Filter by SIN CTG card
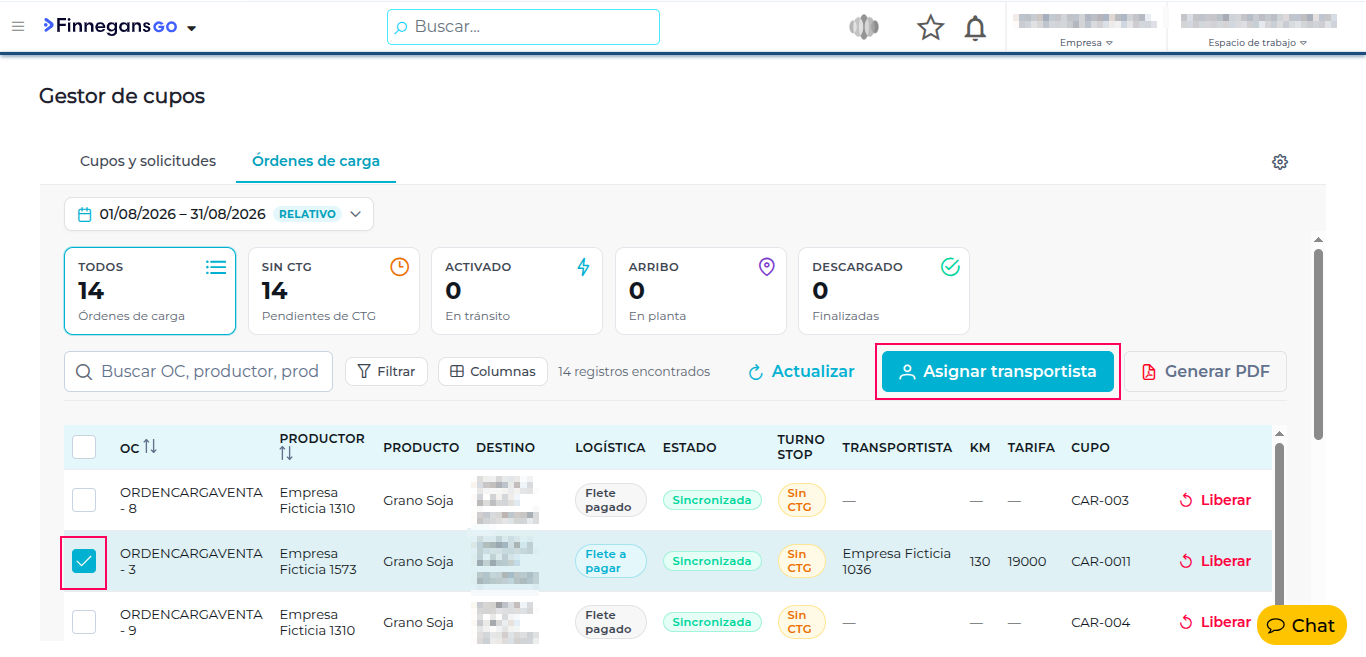 click(x=333, y=291)
